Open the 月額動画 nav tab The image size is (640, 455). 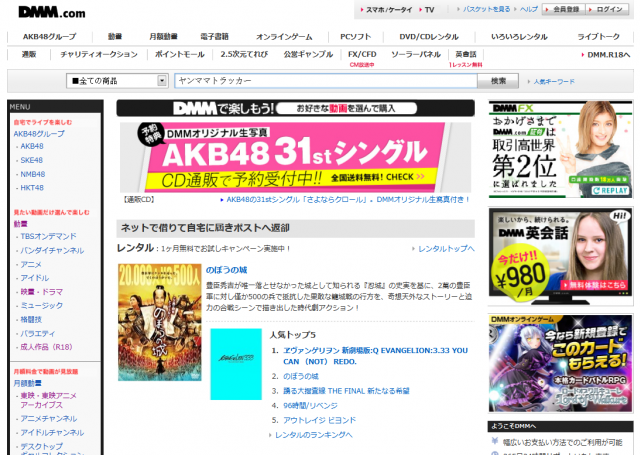(x=163, y=37)
